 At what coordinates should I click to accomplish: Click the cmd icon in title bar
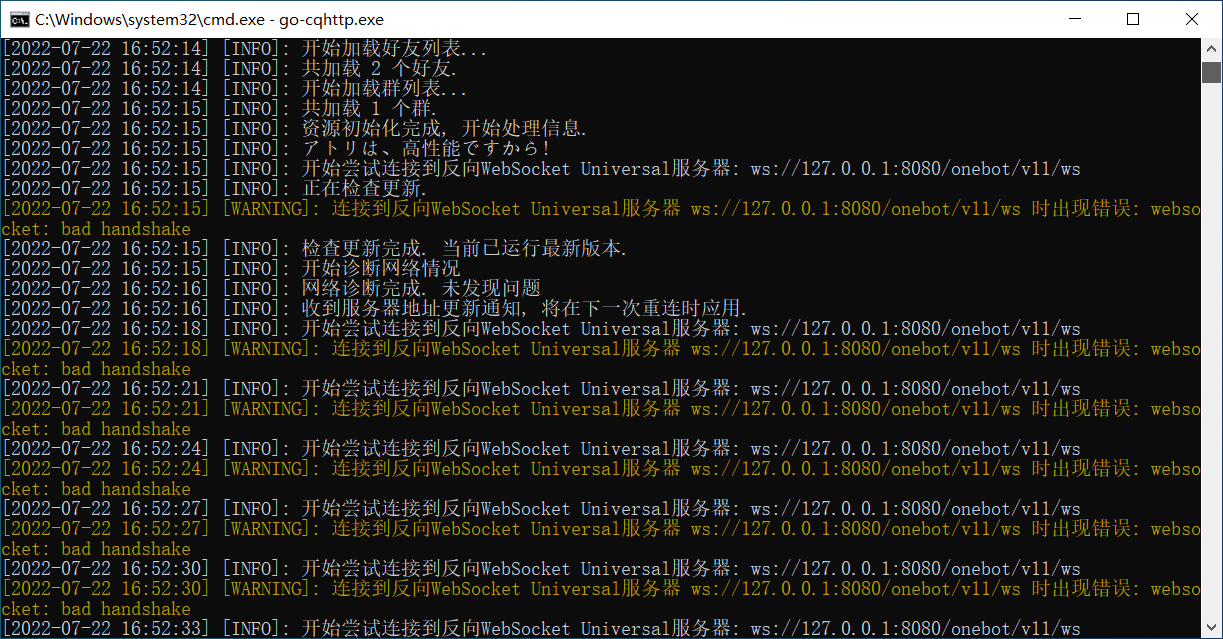coord(17,19)
